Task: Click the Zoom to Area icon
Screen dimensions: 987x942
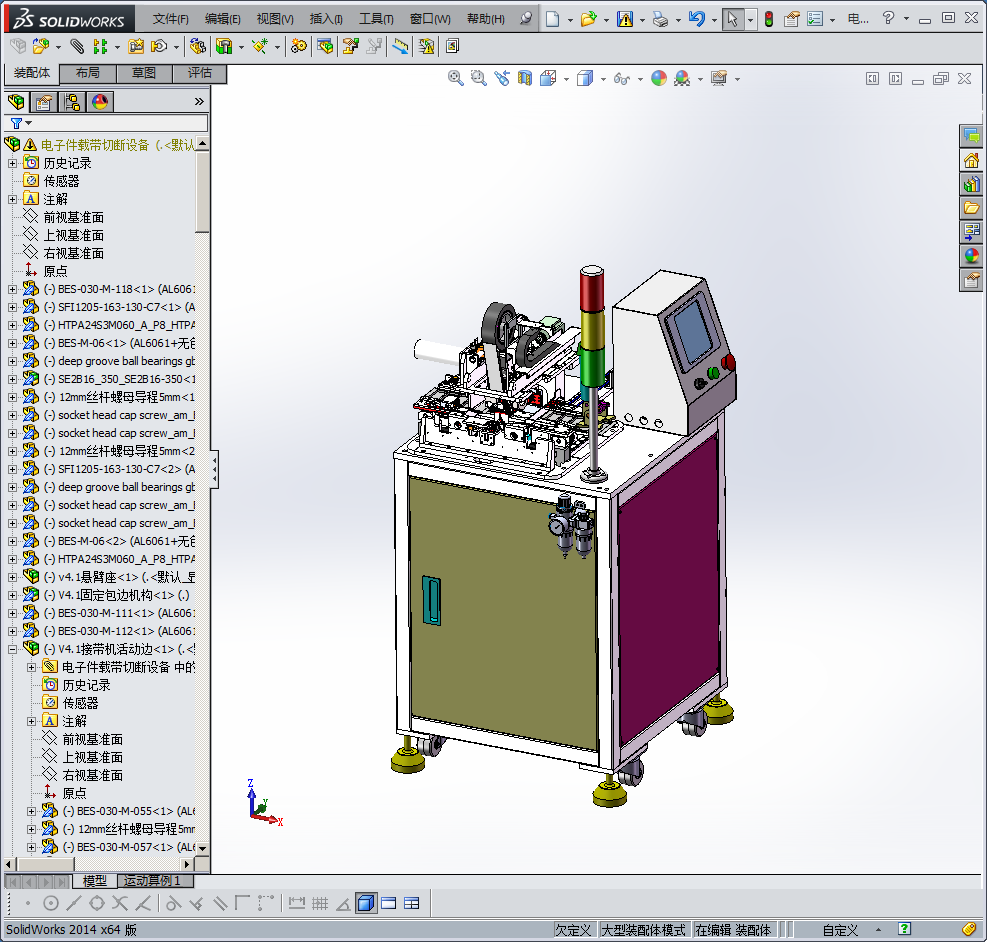Action: [479, 78]
